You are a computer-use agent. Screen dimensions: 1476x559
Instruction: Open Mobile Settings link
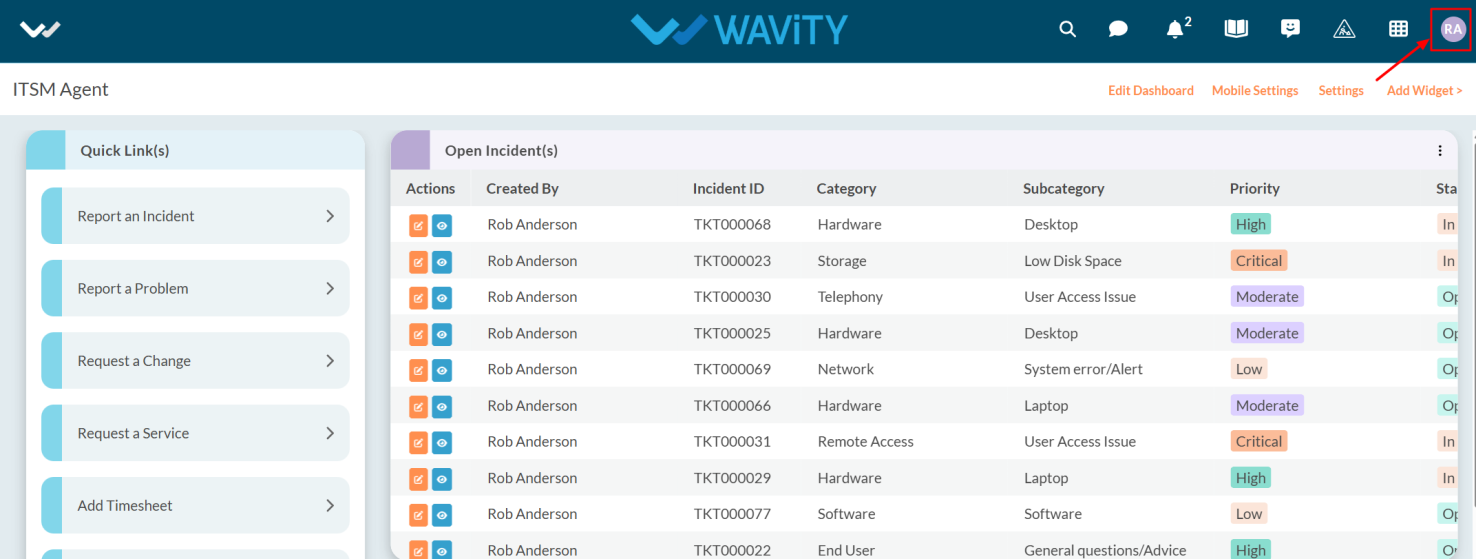pyautogui.click(x=1255, y=90)
